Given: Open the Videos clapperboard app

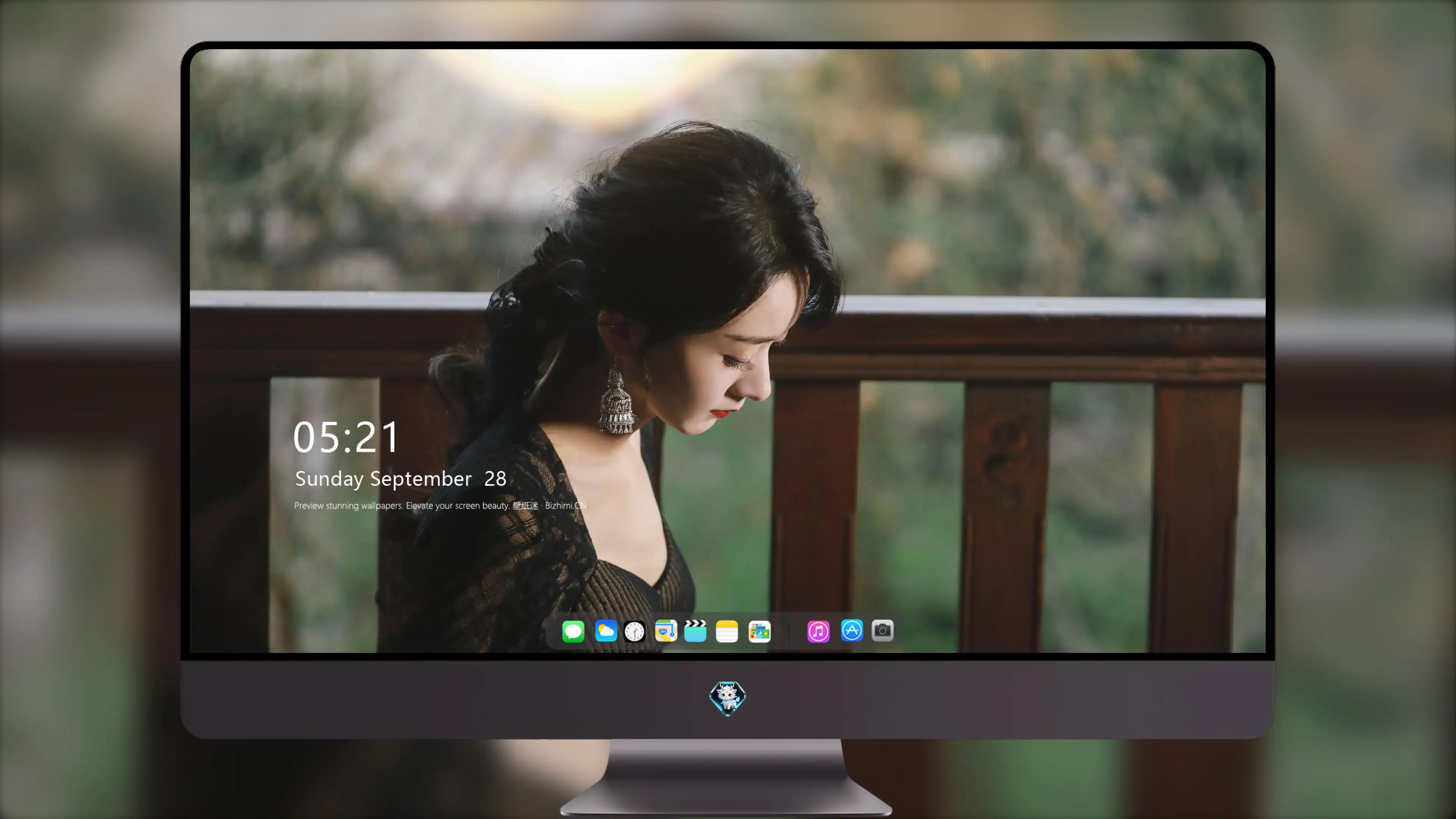Looking at the screenshot, I should click(695, 631).
